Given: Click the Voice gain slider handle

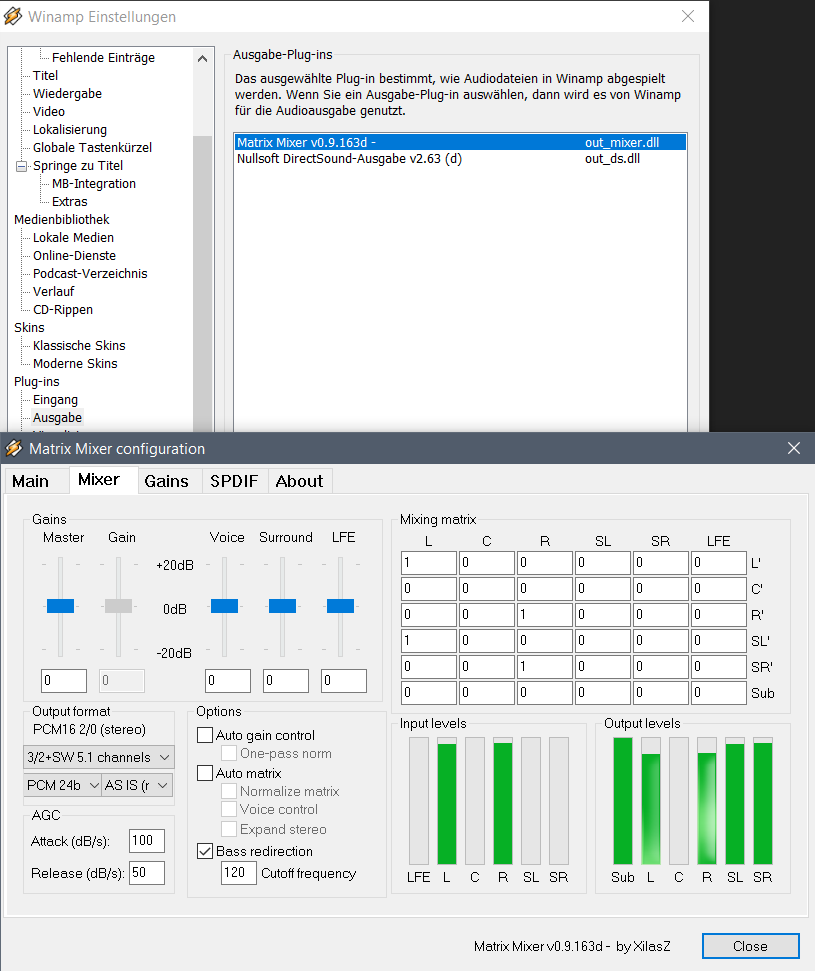Looking at the screenshot, I should click(x=224, y=606).
